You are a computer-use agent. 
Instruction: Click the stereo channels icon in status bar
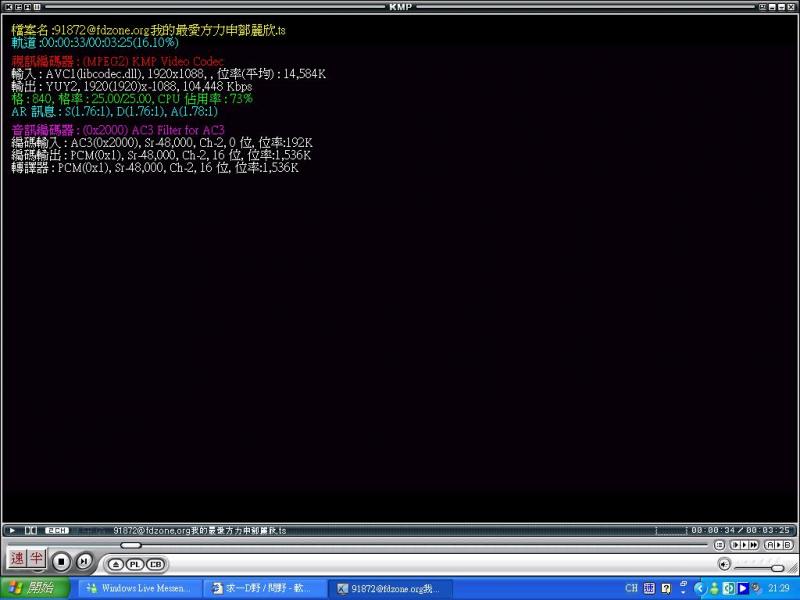(31, 531)
